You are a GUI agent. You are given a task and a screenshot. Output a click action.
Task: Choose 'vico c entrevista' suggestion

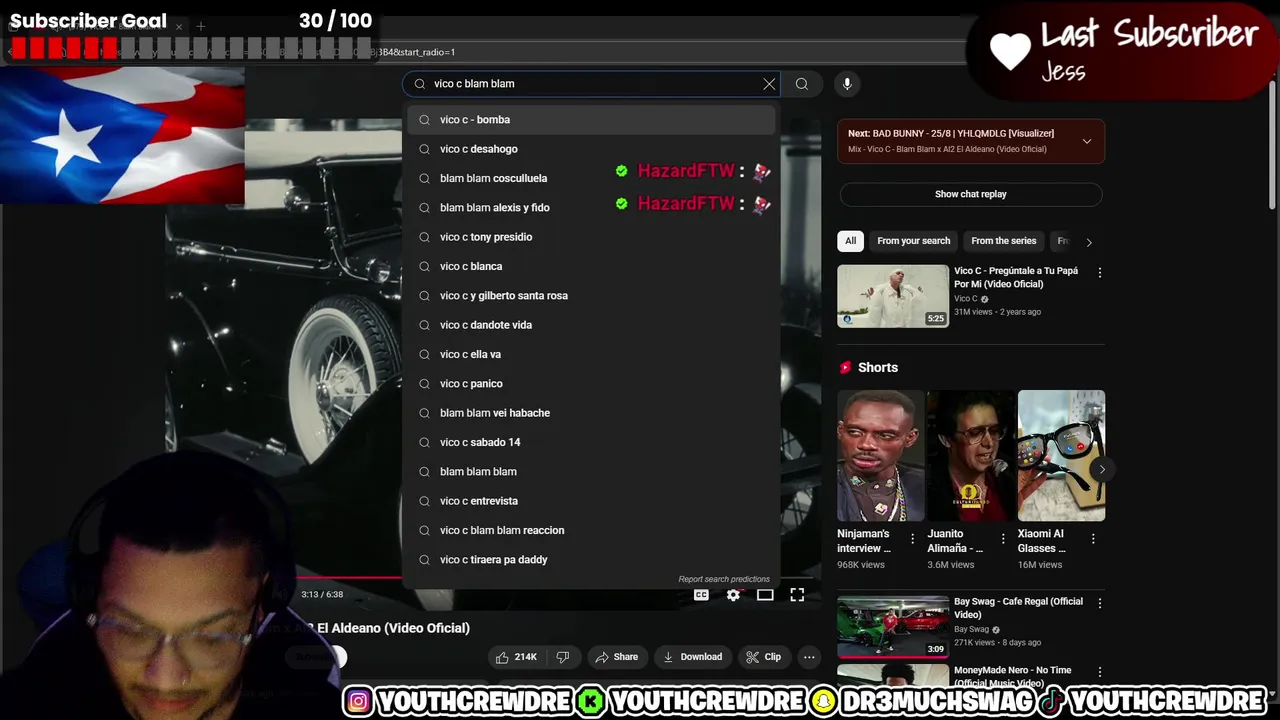591,501
